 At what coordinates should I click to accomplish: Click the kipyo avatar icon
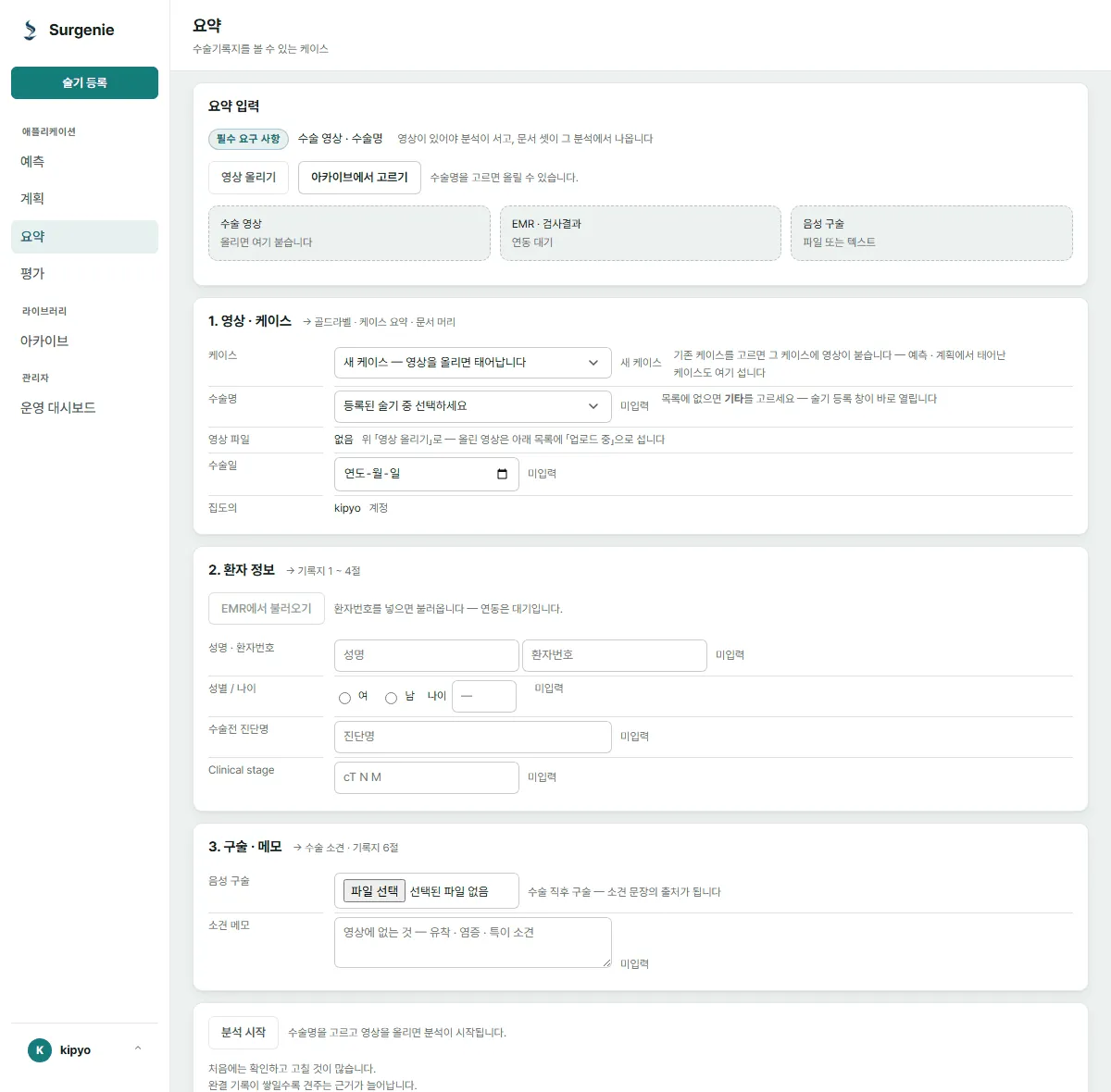coord(40,1050)
